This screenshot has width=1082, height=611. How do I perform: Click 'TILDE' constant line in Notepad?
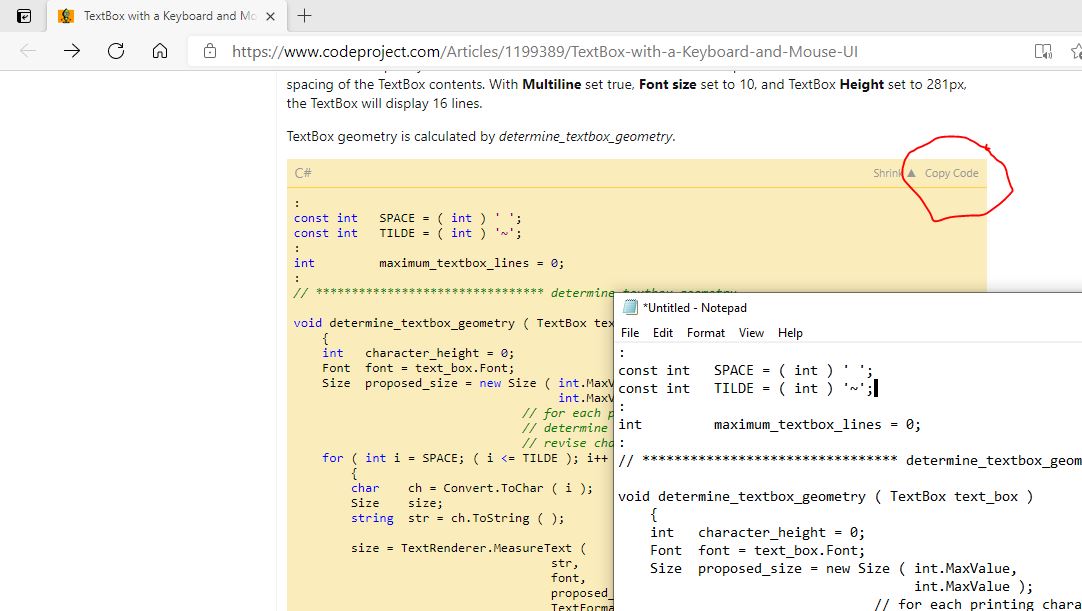tap(746, 389)
